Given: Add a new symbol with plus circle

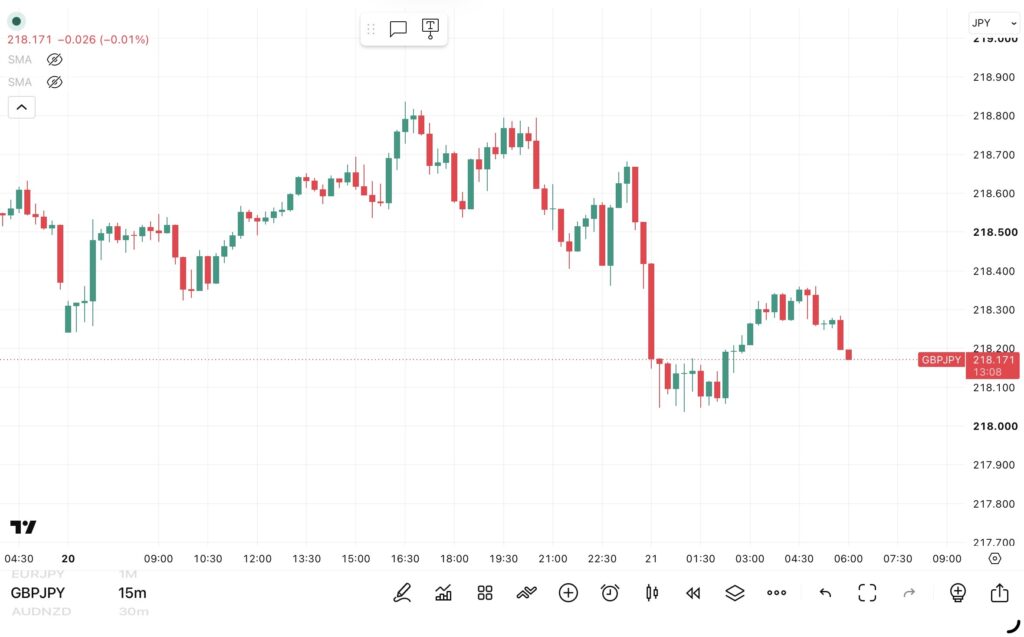Looking at the screenshot, I should (x=568, y=593).
